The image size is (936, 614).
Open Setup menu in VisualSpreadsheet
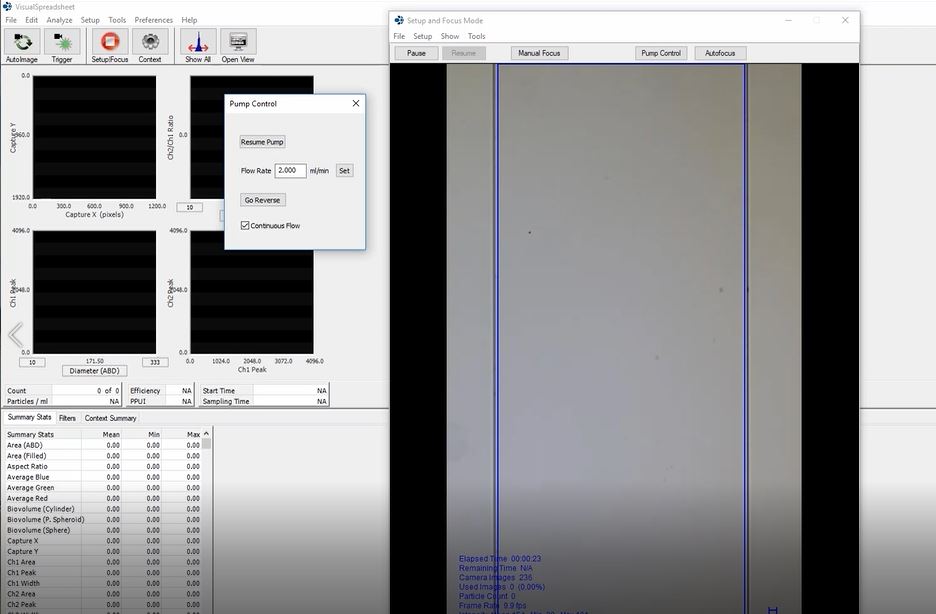(90, 20)
